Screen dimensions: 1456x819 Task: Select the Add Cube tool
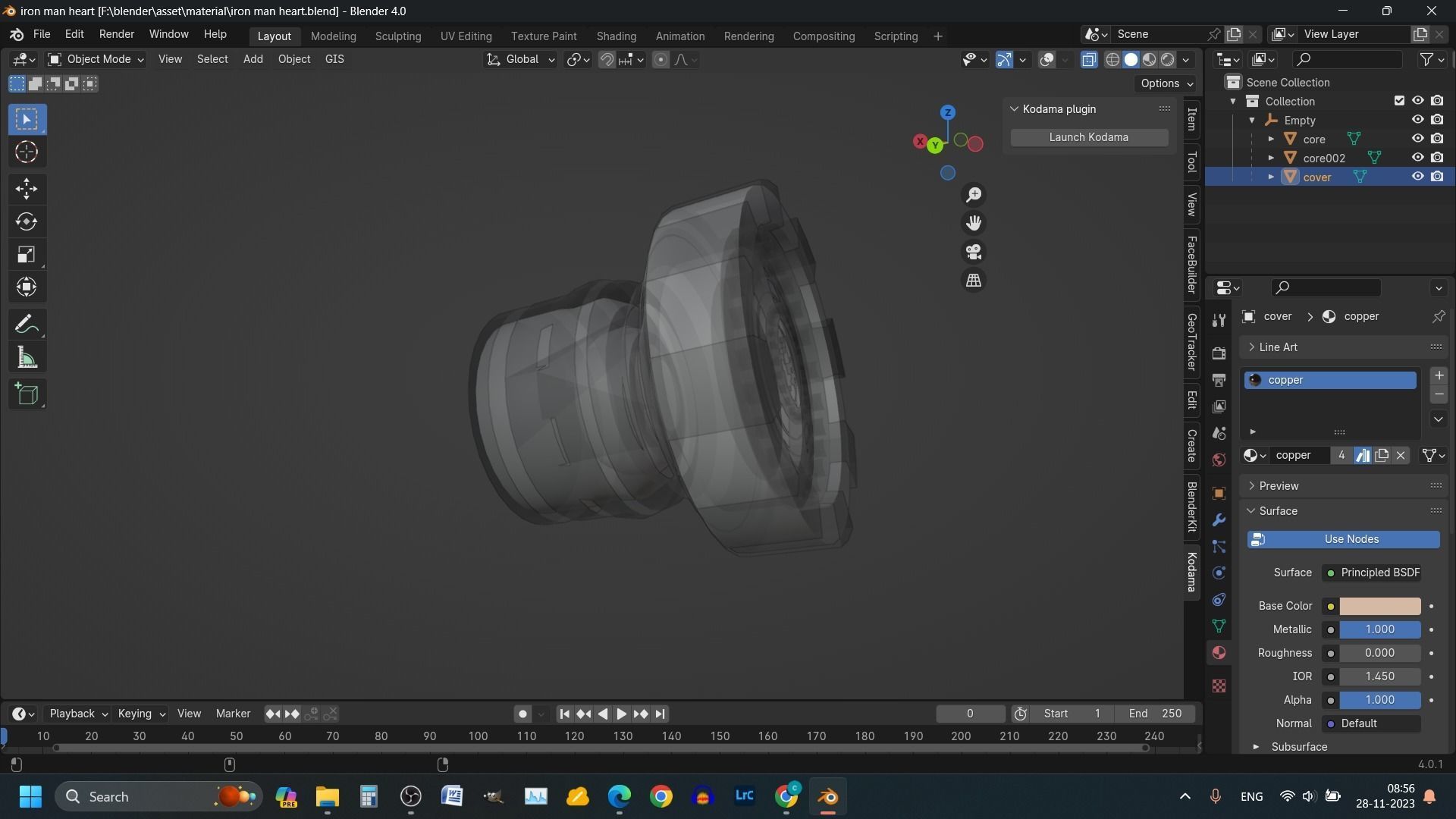(27, 394)
